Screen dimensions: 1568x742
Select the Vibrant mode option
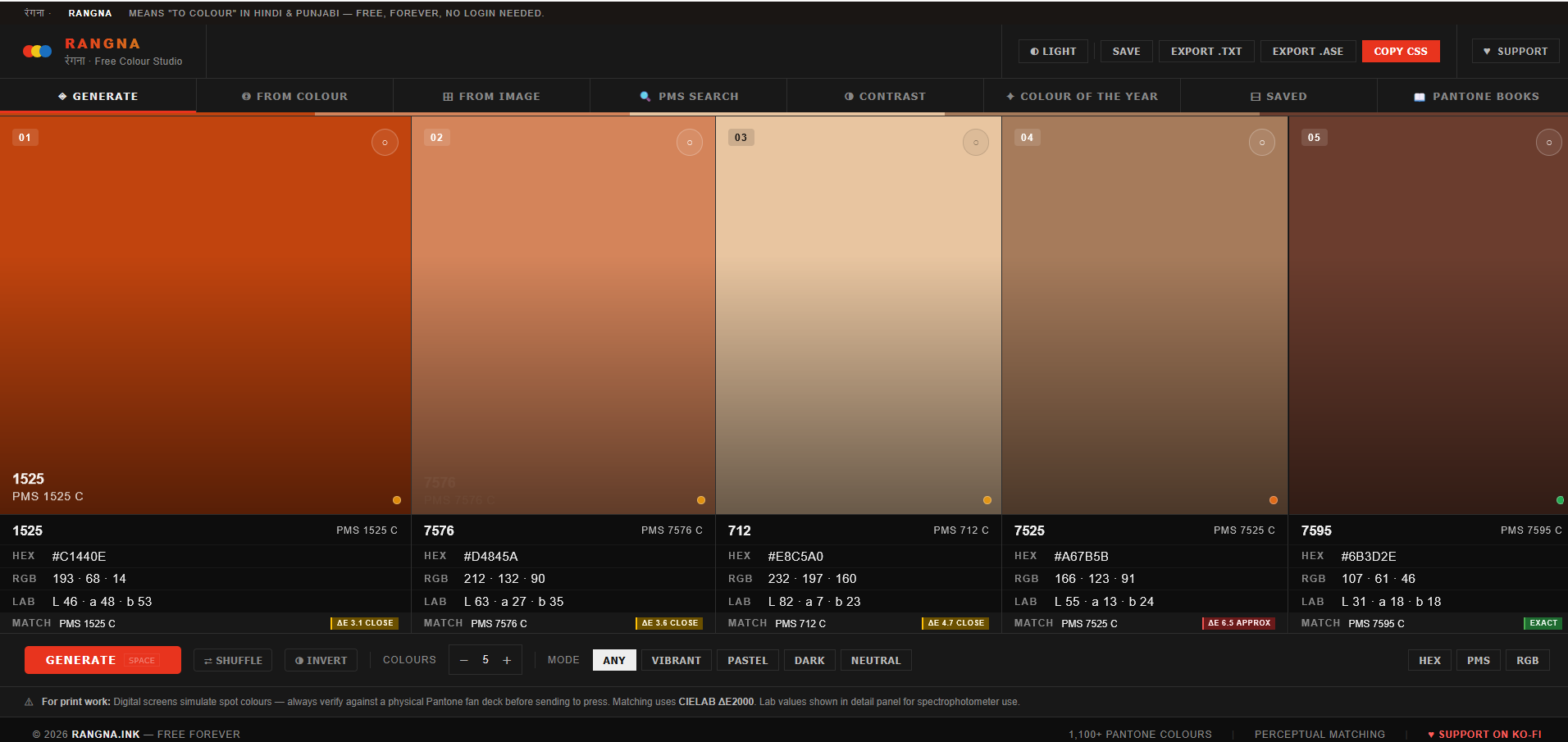676,661
